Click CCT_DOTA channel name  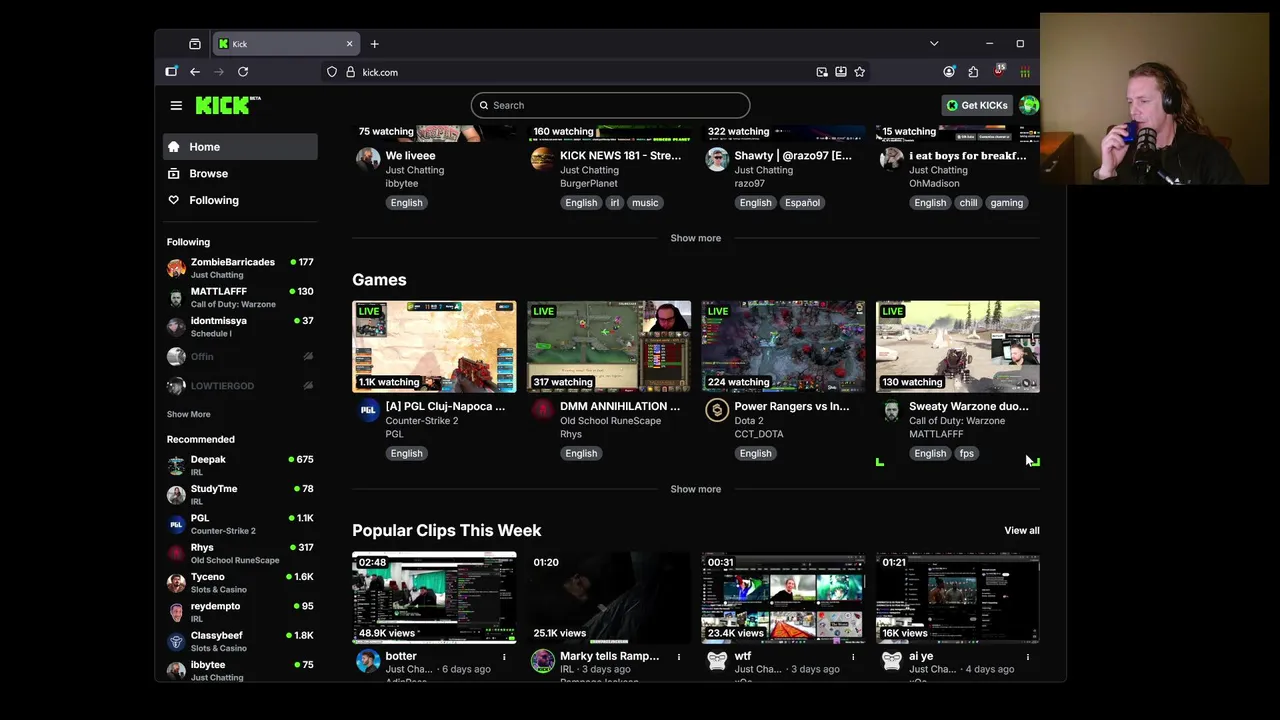coord(759,434)
